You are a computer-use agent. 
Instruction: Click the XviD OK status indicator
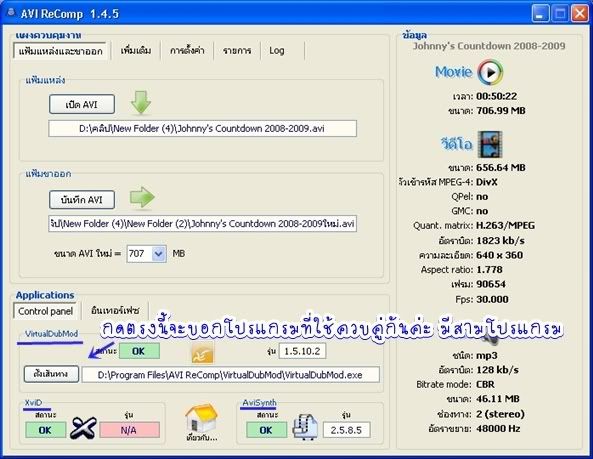tap(45, 430)
